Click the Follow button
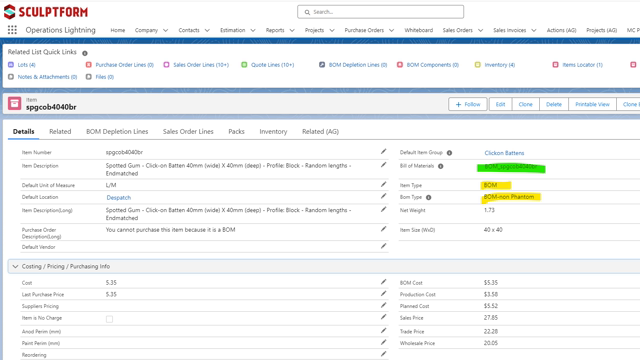 tap(468, 104)
